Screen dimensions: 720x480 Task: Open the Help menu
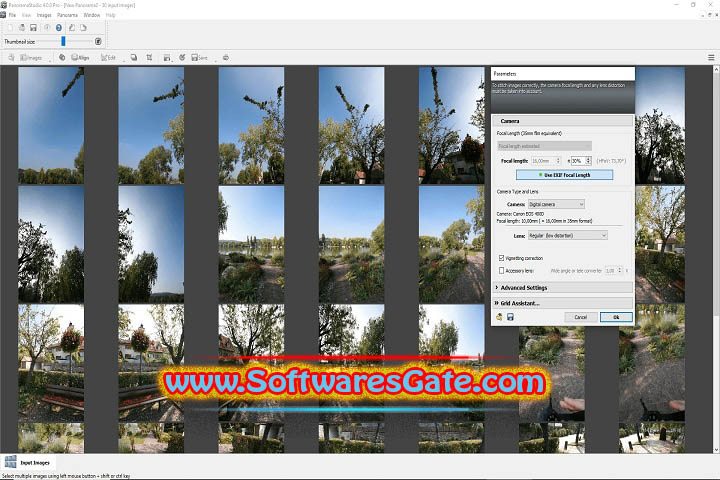pos(111,15)
